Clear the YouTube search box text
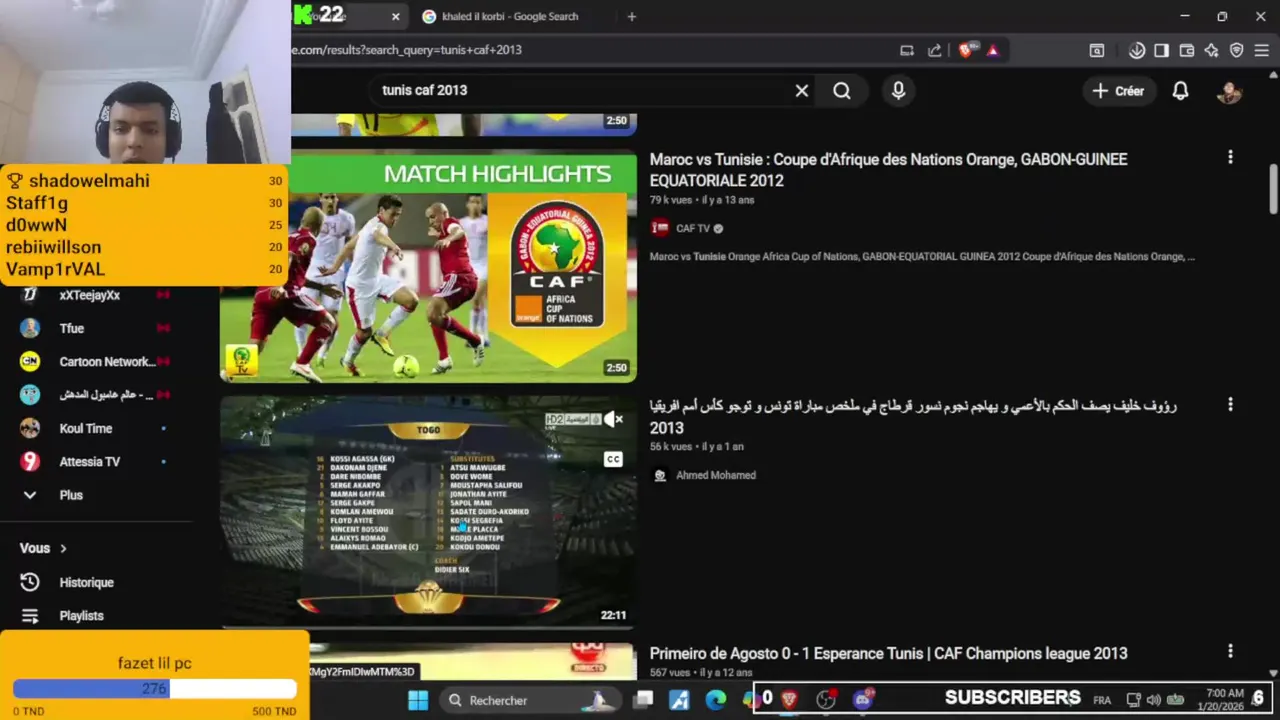 tap(801, 91)
